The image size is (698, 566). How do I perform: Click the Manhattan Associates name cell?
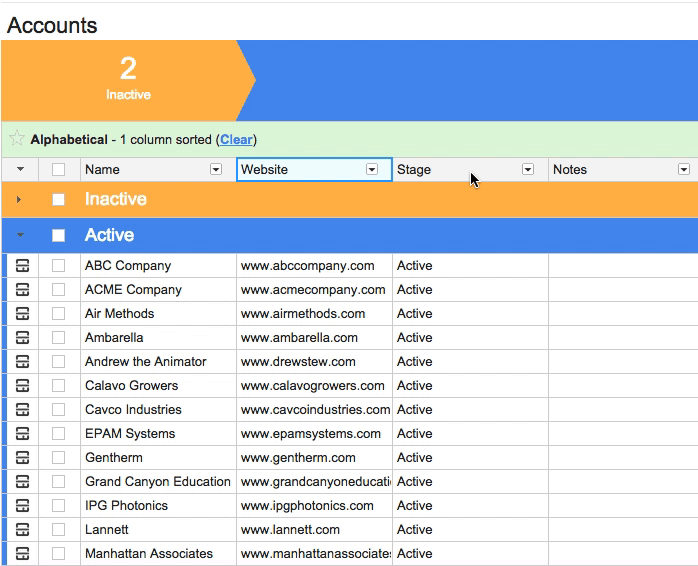[x=158, y=554]
